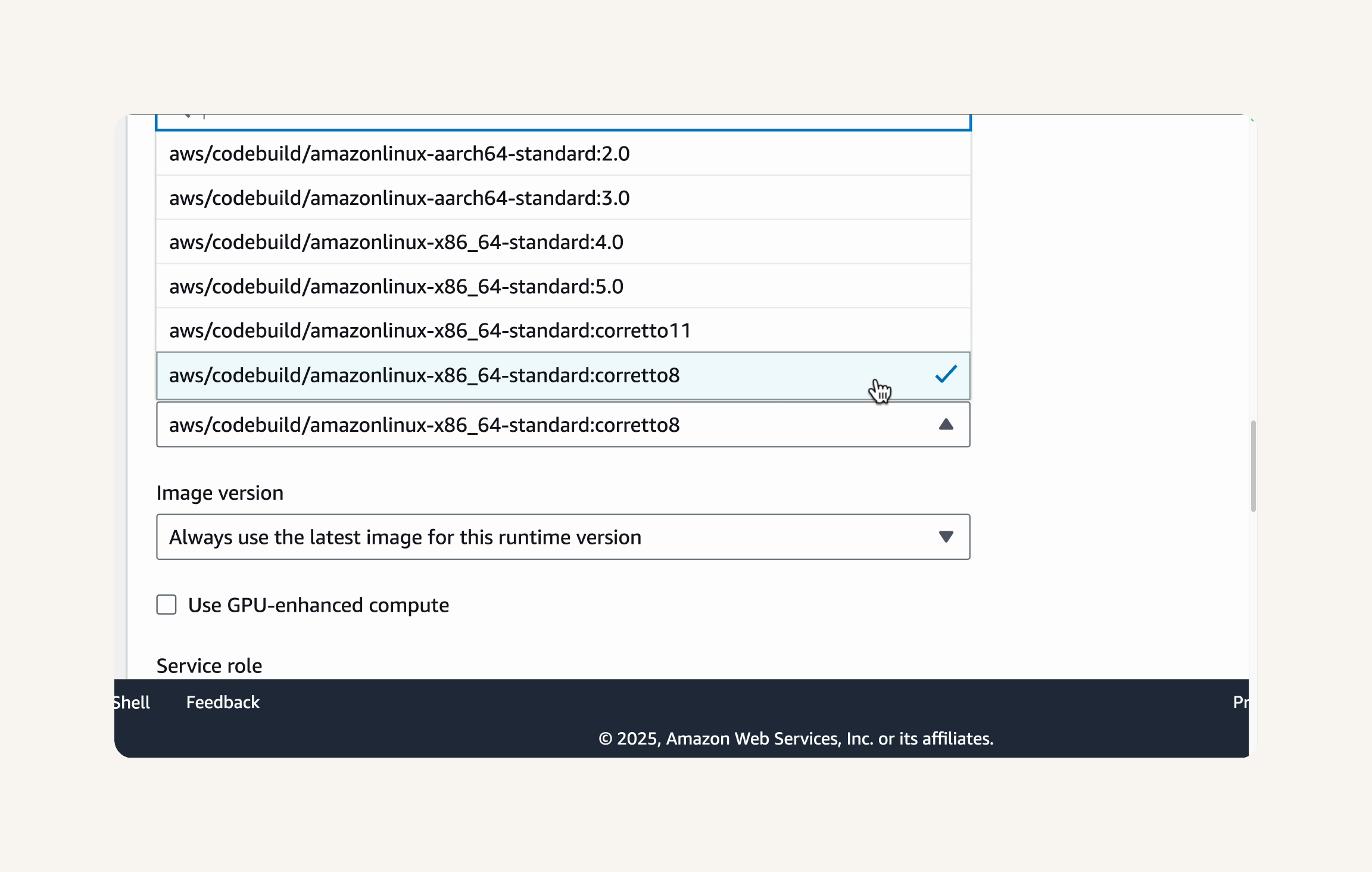Screen dimensions: 1372x872
Task: Click the Image version label
Action: (x=220, y=493)
